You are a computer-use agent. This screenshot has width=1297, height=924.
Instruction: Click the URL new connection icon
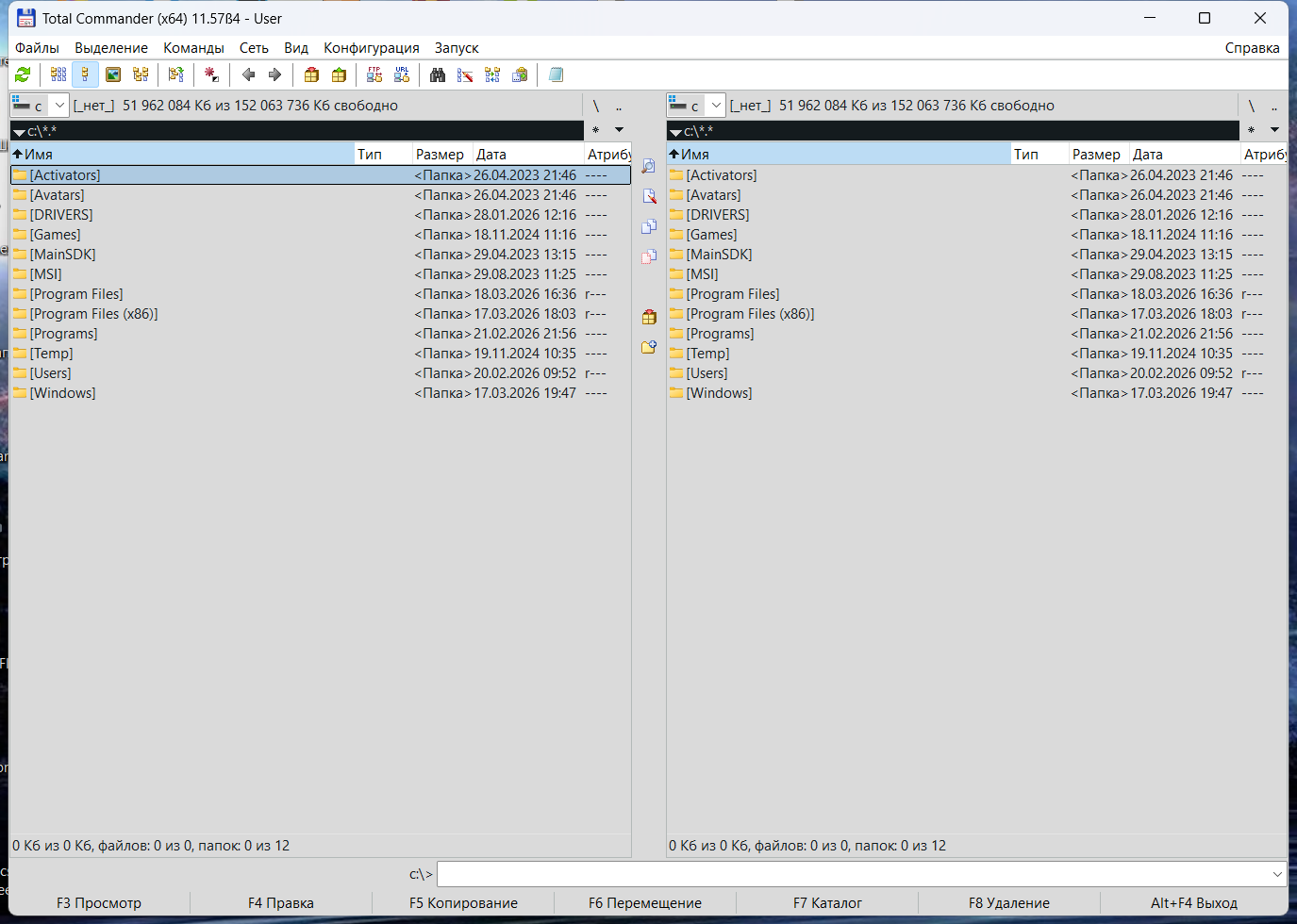click(x=402, y=74)
